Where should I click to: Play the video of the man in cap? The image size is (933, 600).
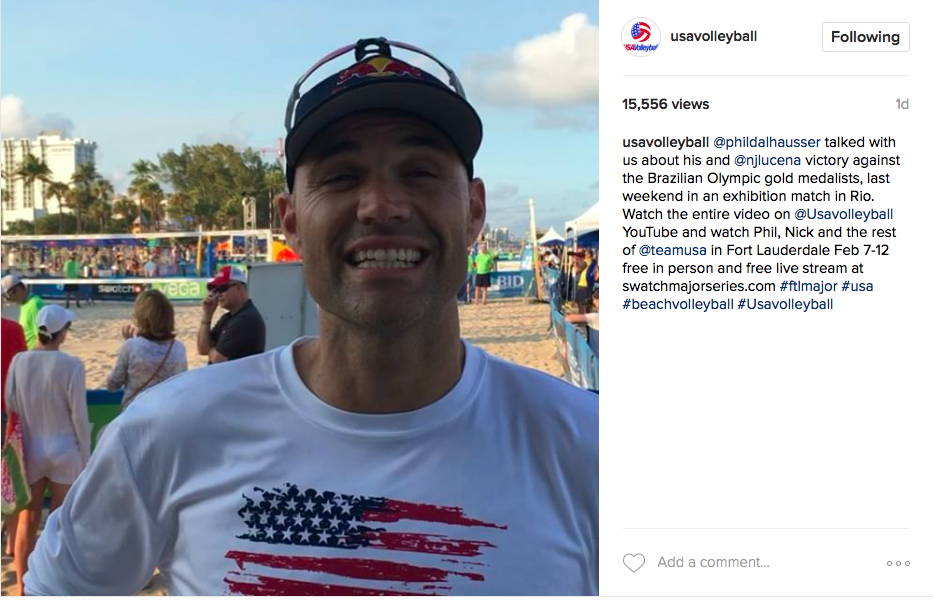pos(299,298)
